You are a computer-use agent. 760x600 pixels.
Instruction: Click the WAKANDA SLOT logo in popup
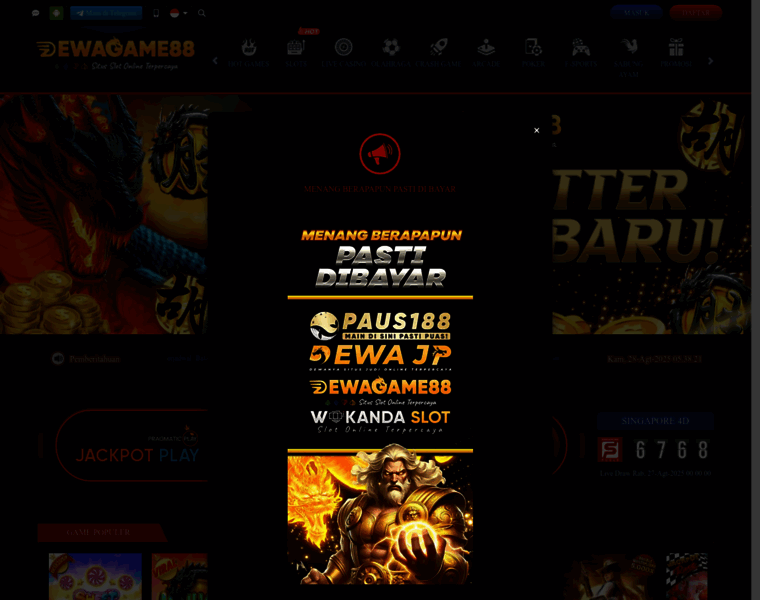(x=380, y=421)
